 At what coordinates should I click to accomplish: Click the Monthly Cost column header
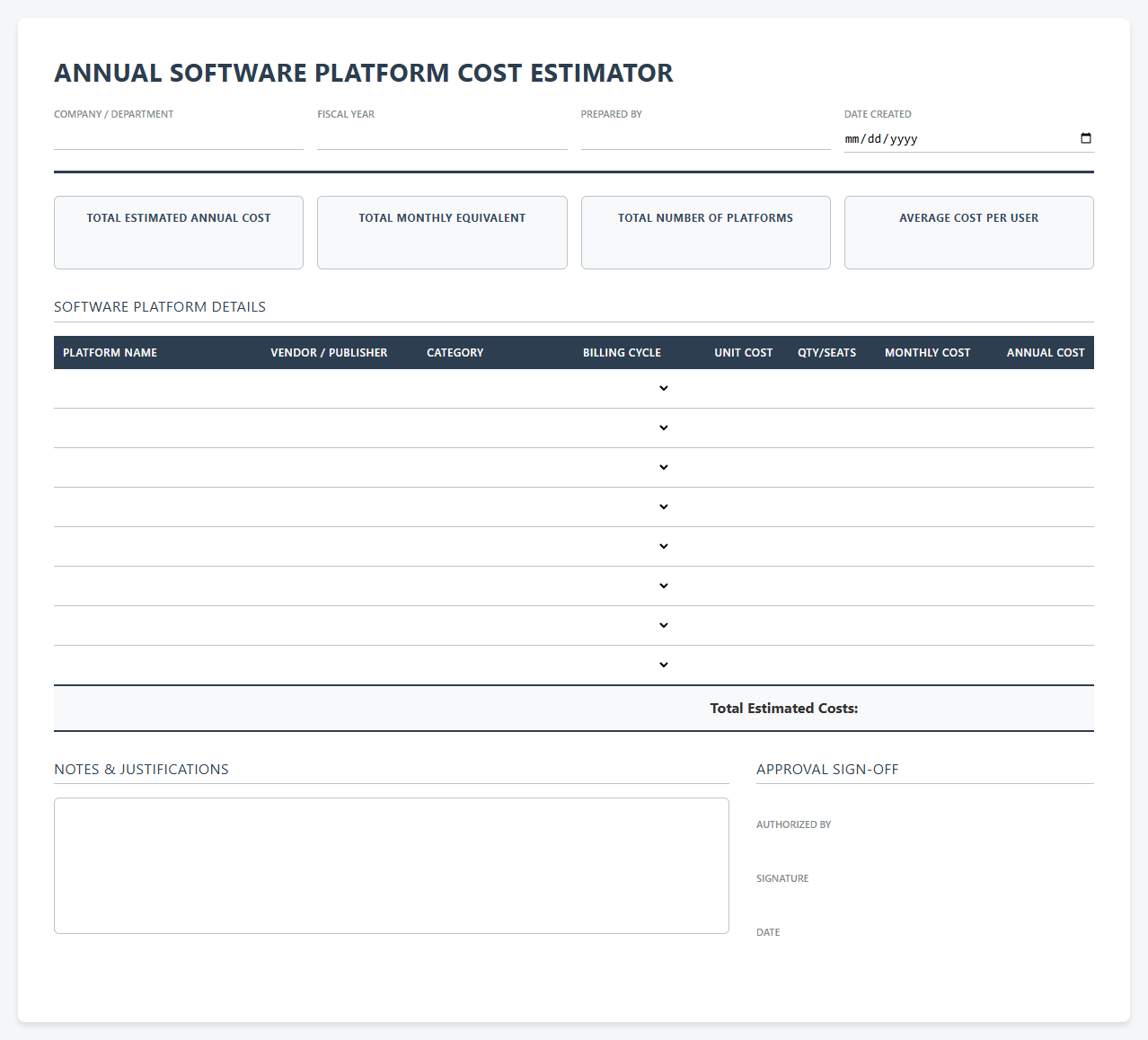pyautogui.click(x=927, y=353)
